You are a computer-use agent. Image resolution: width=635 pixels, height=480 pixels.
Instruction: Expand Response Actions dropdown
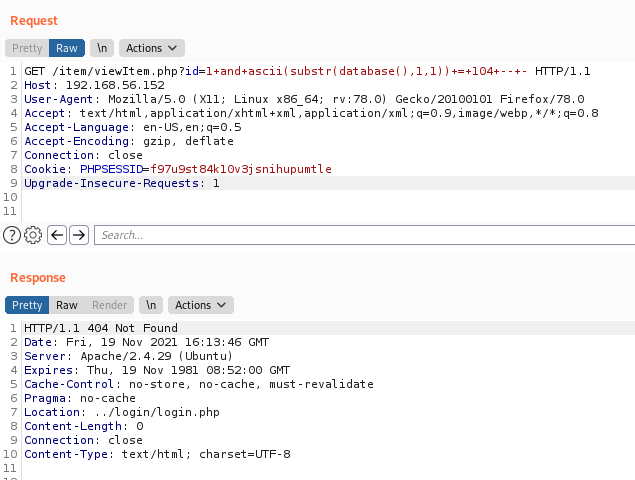pyautogui.click(x=201, y=305)
